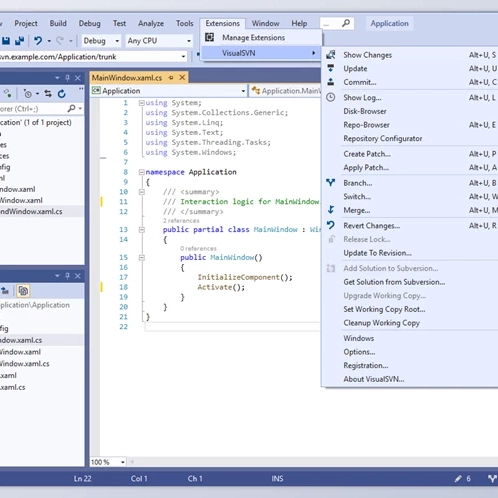Click the search magnifier in the menu bar
Image resolution: width=498 pixels, height=498 pixels.
coord(346,23)
